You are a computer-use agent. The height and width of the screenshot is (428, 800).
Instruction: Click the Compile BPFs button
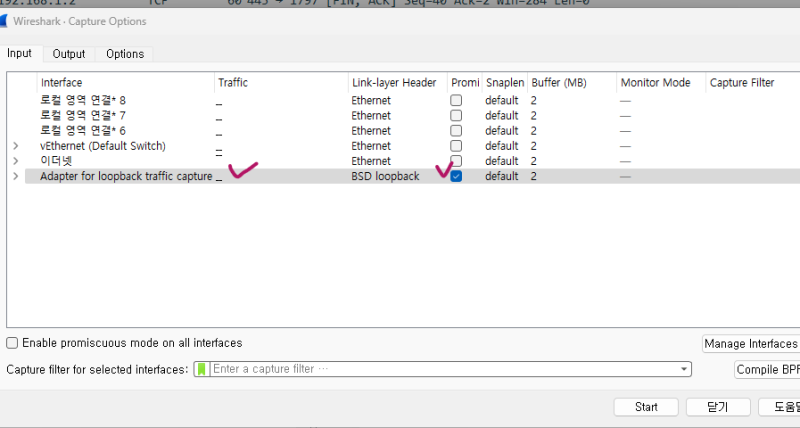click(x=767, y=369)
